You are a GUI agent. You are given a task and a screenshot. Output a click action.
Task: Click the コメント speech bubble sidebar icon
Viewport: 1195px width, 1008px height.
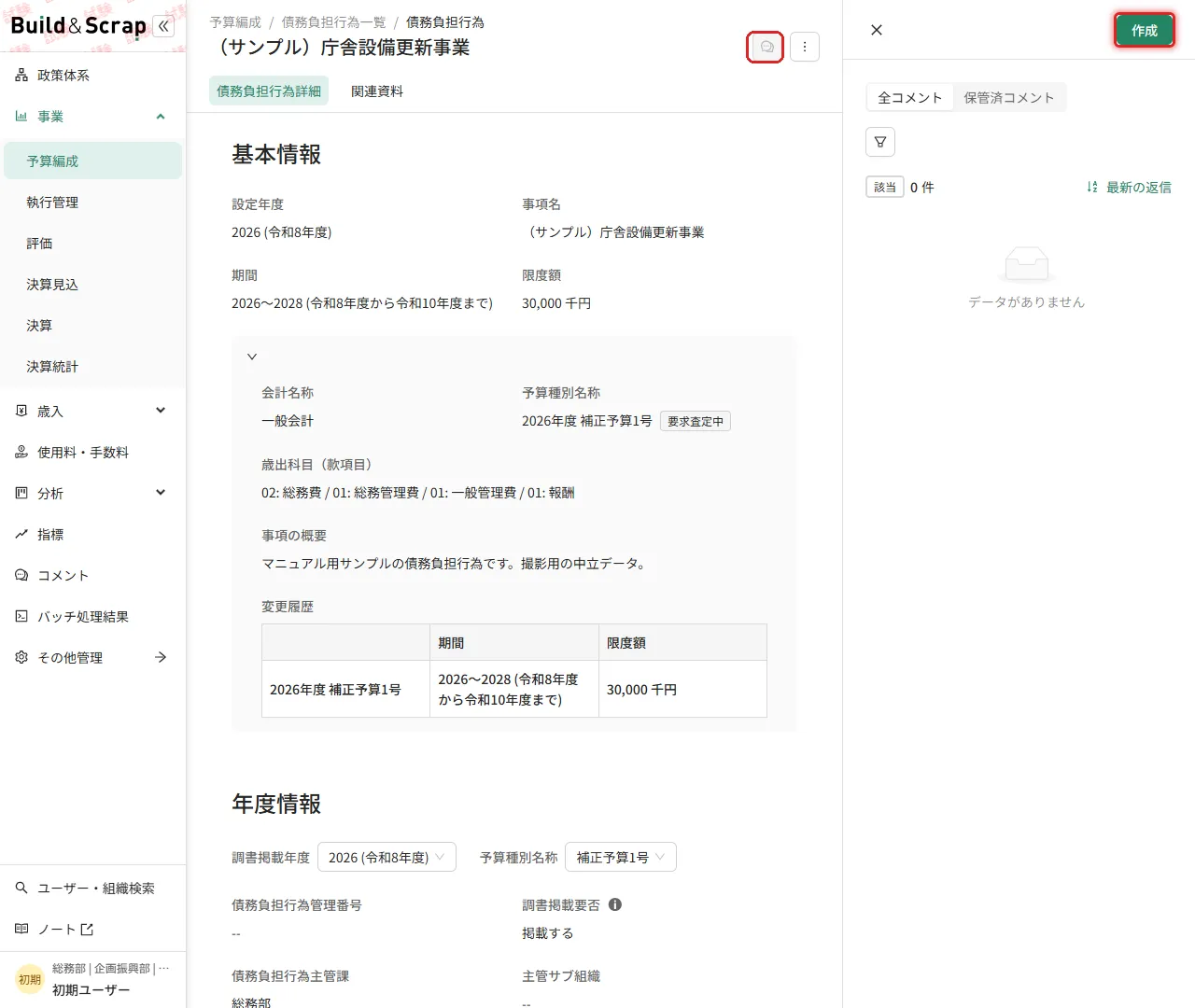click(21, 575)
